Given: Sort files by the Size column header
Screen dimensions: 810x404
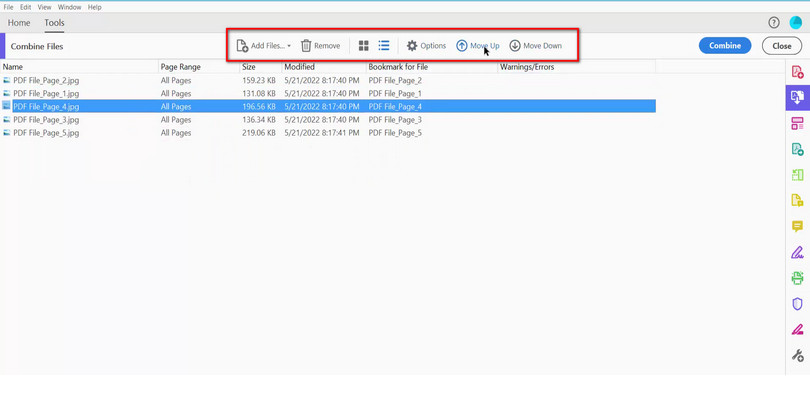Looking at the screenshot, I should point(249,67).
